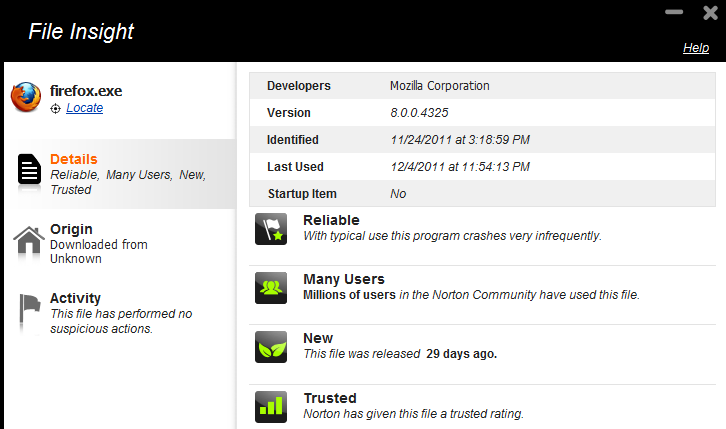Click the 'Norton has given this file a trusted rating' text
This screenshot has width=726, height=429.
413,414
